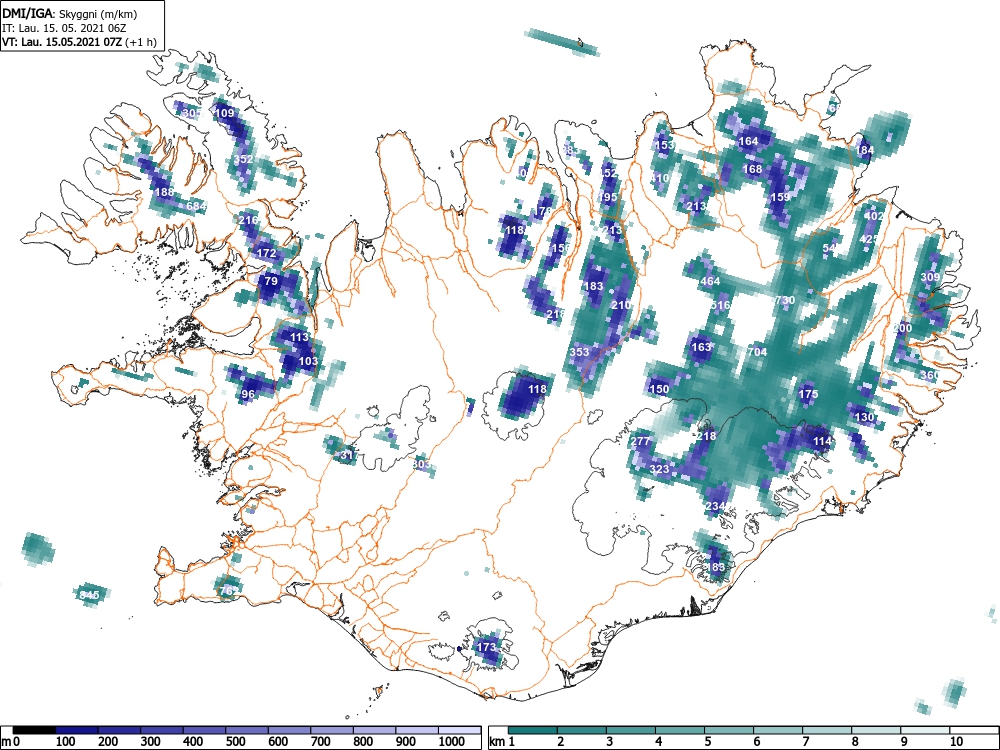Click the visibility value '150'
The width and height of the screenshot is (1000, 750).
(659, 389)
